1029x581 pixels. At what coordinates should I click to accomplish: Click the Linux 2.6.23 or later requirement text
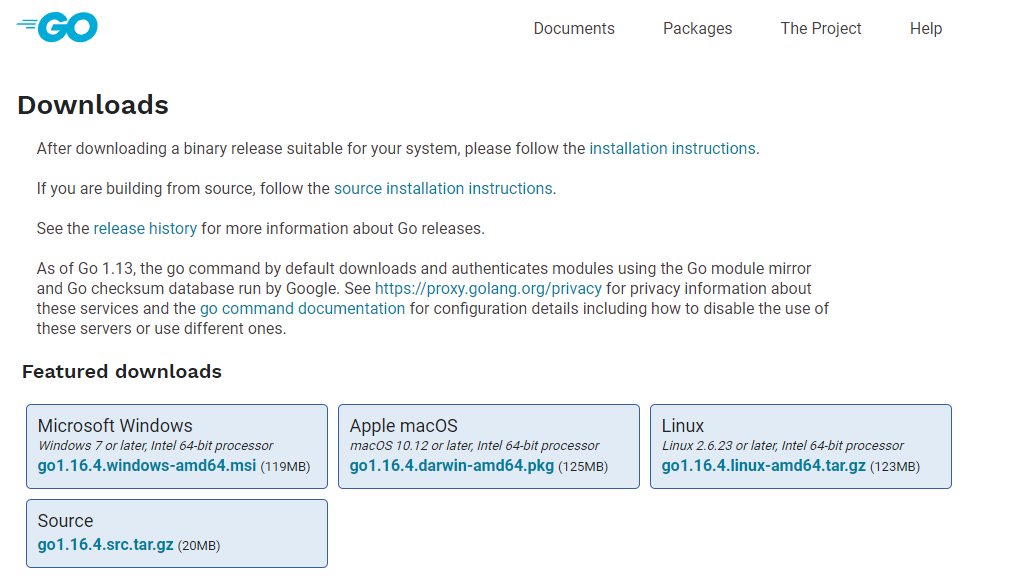coord(783,446)
